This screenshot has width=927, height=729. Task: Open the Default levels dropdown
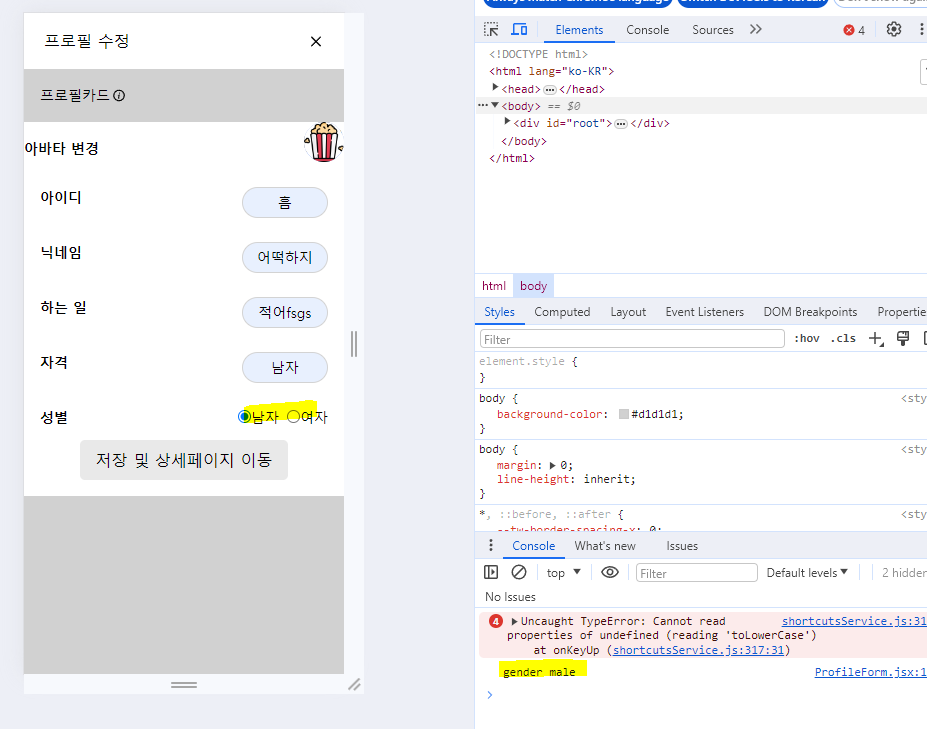807,572
